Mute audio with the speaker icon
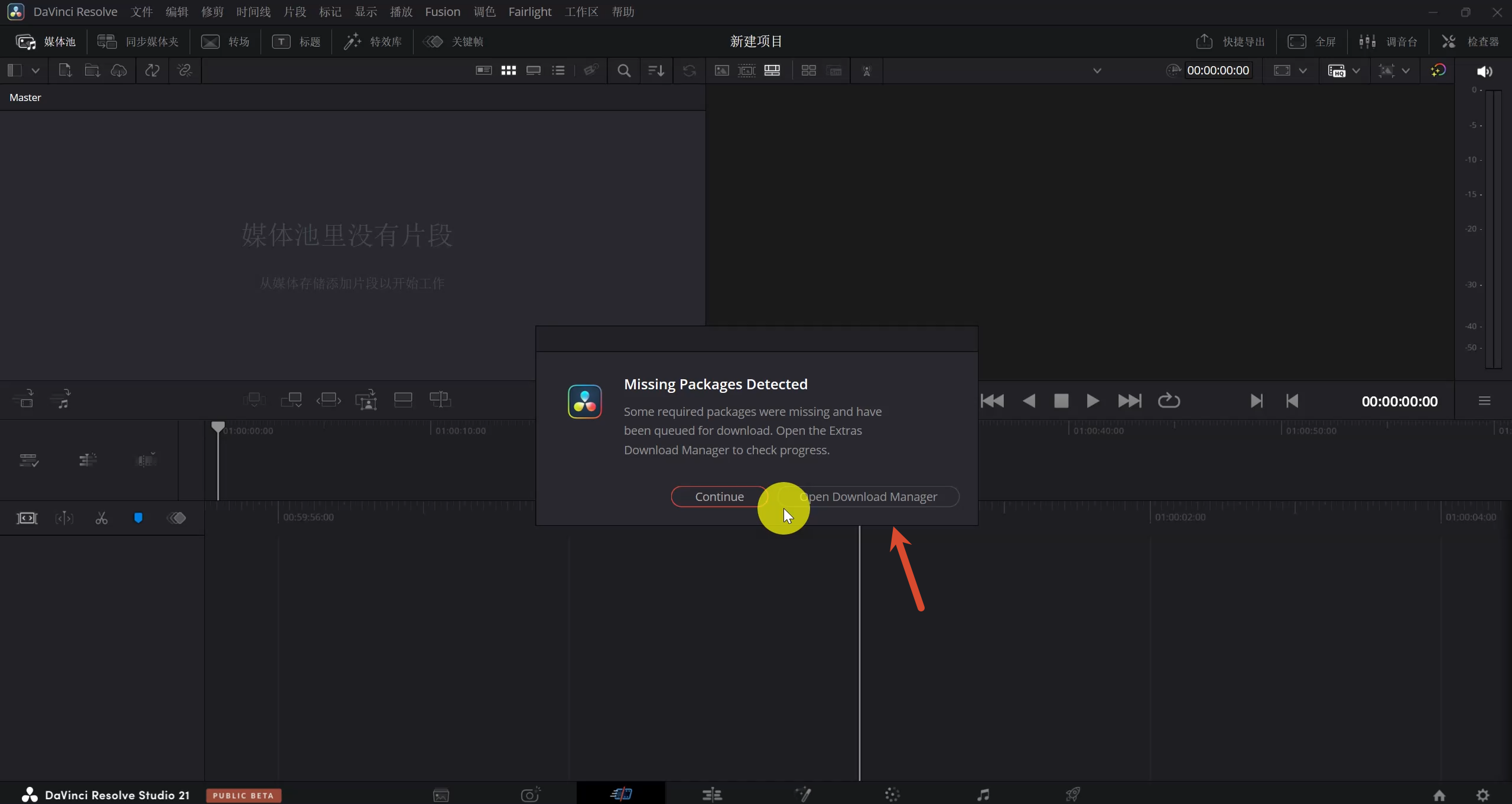 coord(1484,71)
